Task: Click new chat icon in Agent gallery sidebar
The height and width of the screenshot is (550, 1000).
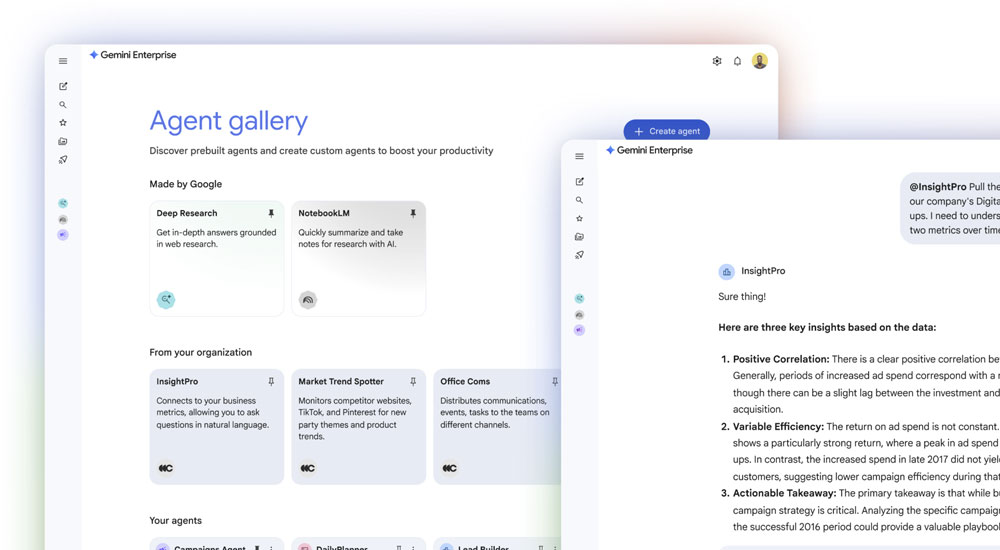Action: [62, 86]
